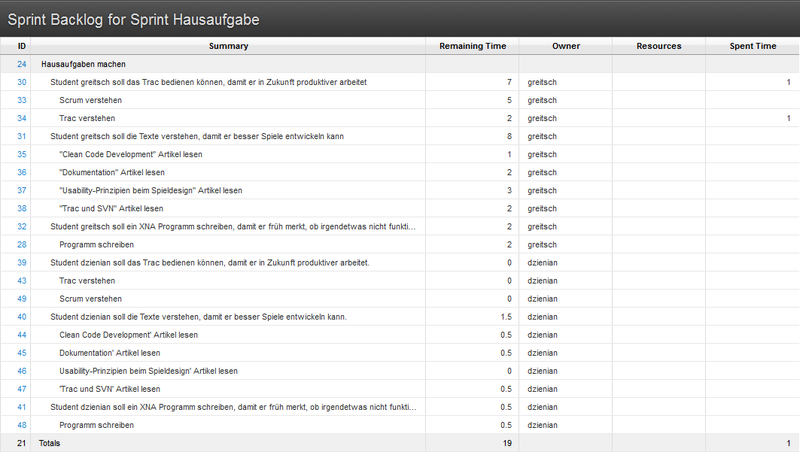Click the Totals remaining time value 19
Viewport: 800px width, 452px height.
[506, 443]
